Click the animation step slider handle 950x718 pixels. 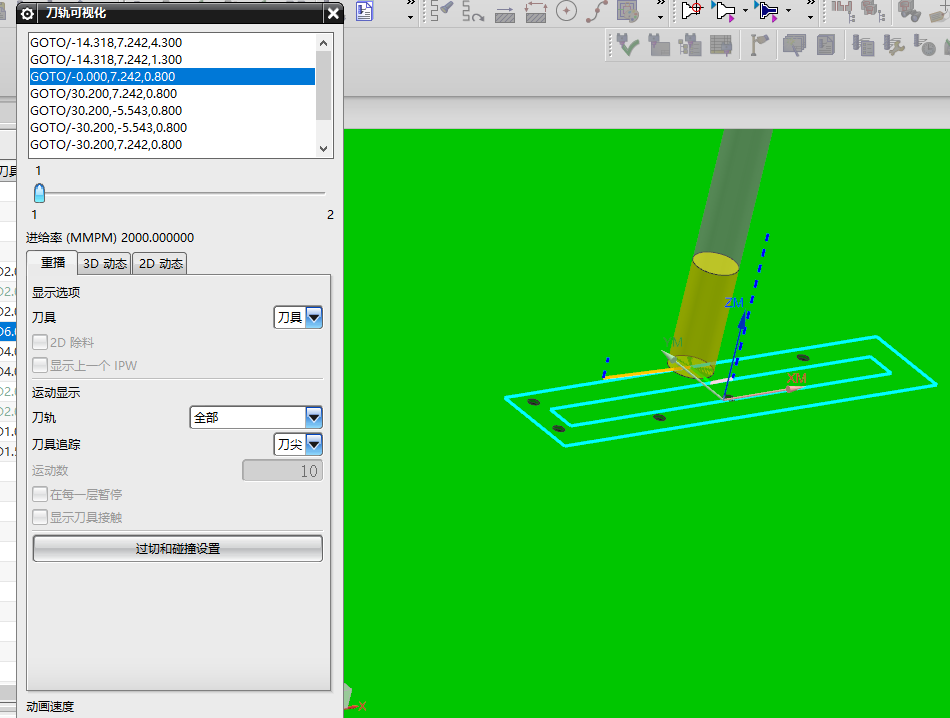tap(39, 193)
